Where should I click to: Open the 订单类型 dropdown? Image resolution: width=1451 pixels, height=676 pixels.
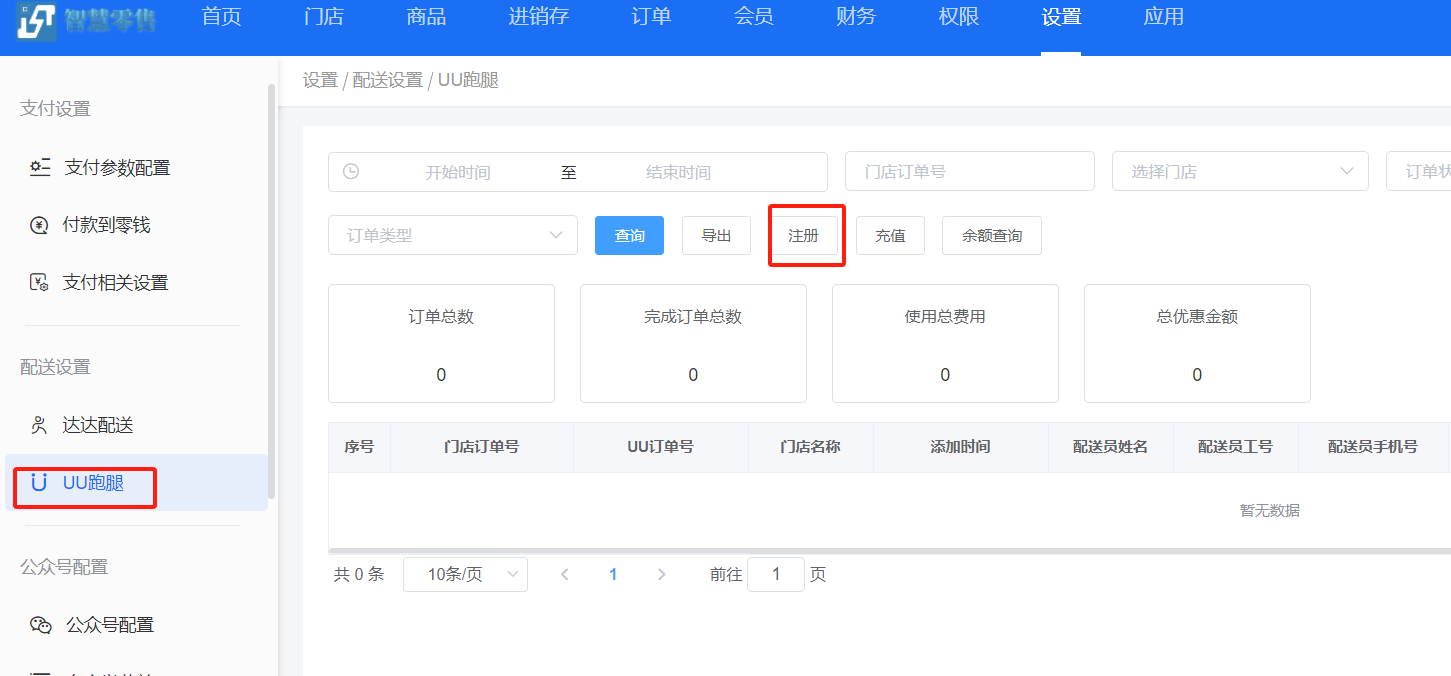[x=453, y=235]
